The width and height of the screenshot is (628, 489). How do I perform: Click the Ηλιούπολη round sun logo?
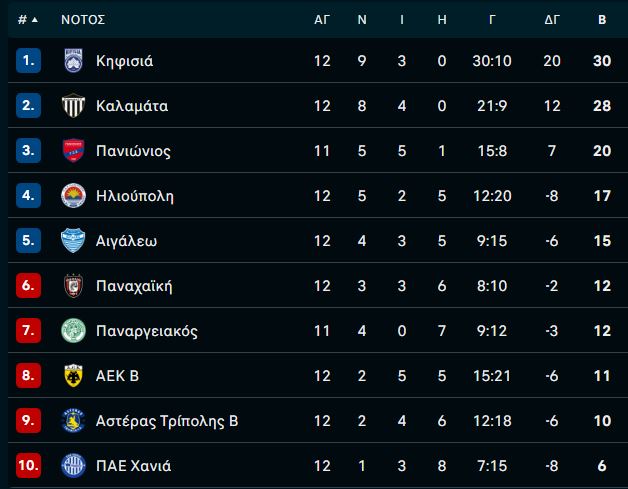(x=73, y=195)
